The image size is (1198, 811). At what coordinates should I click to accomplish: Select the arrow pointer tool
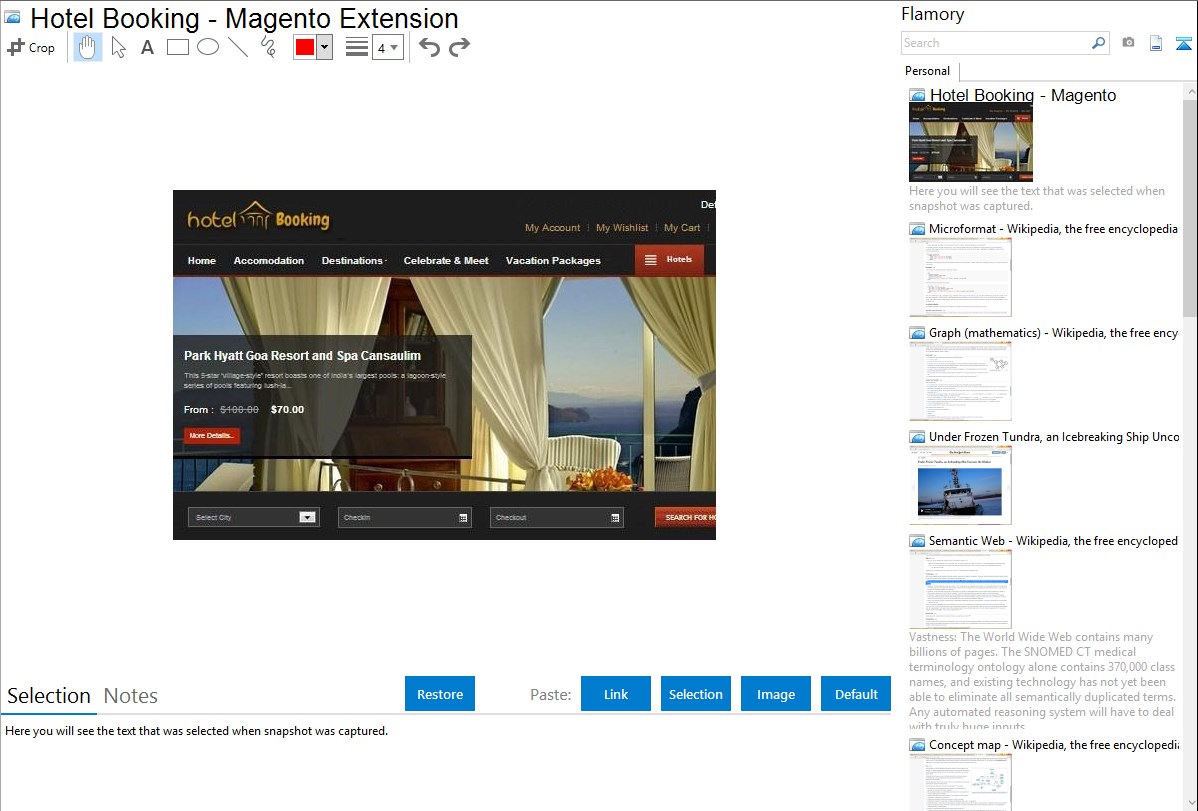tap(118, 47)
